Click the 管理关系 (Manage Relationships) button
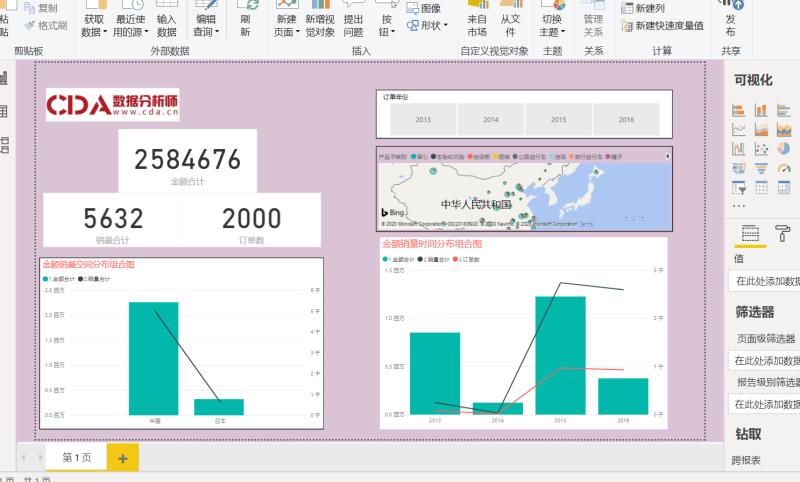Viewport: 800px width, 482px height. click(593, 19)
